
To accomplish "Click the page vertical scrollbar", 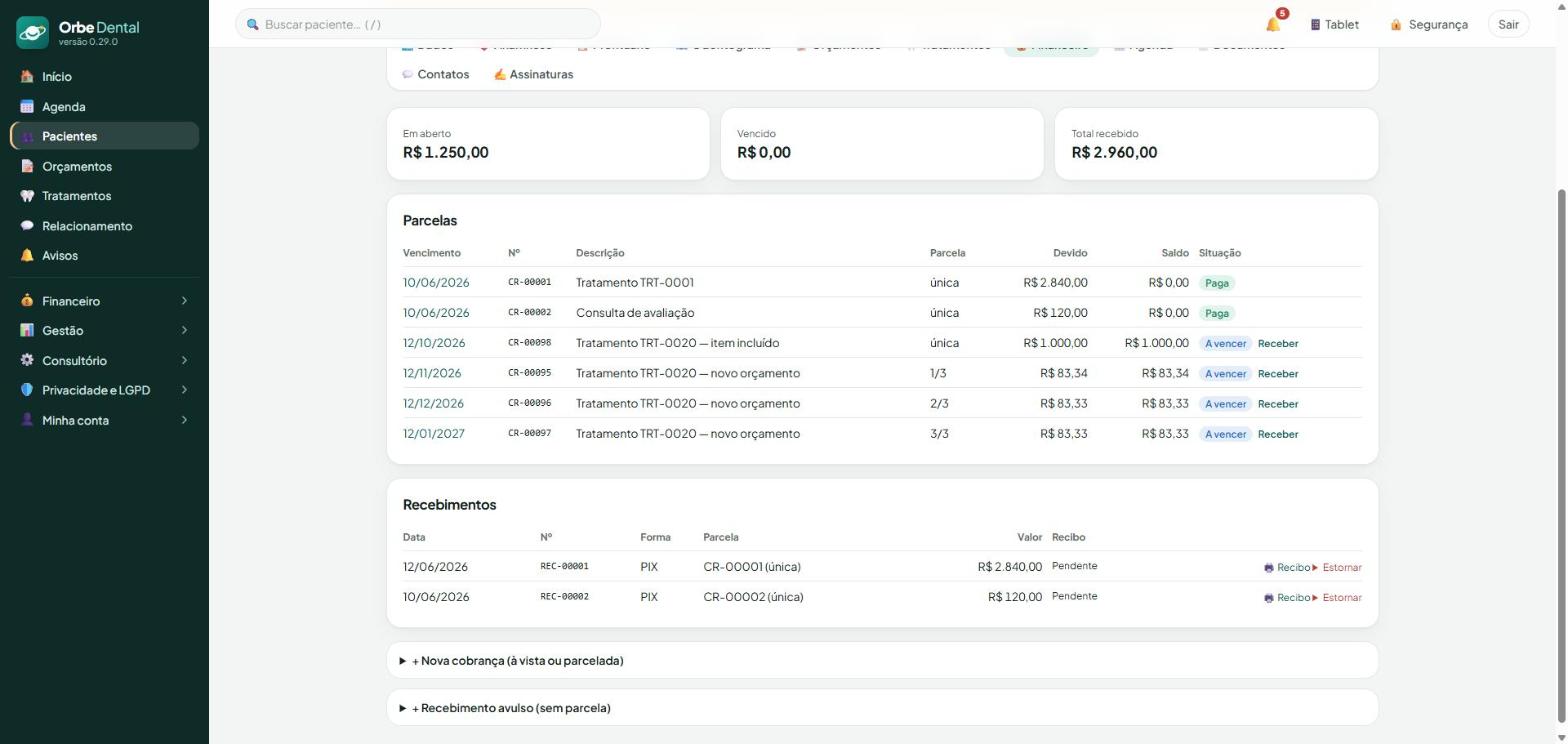I will coord(1562,454).
